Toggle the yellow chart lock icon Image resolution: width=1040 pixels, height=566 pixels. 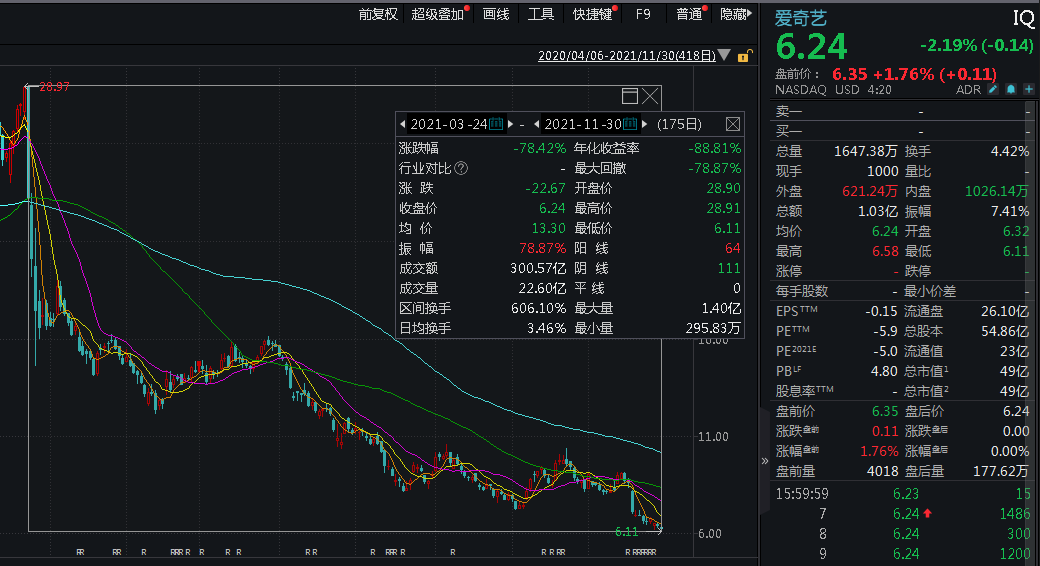click(744, 57)
